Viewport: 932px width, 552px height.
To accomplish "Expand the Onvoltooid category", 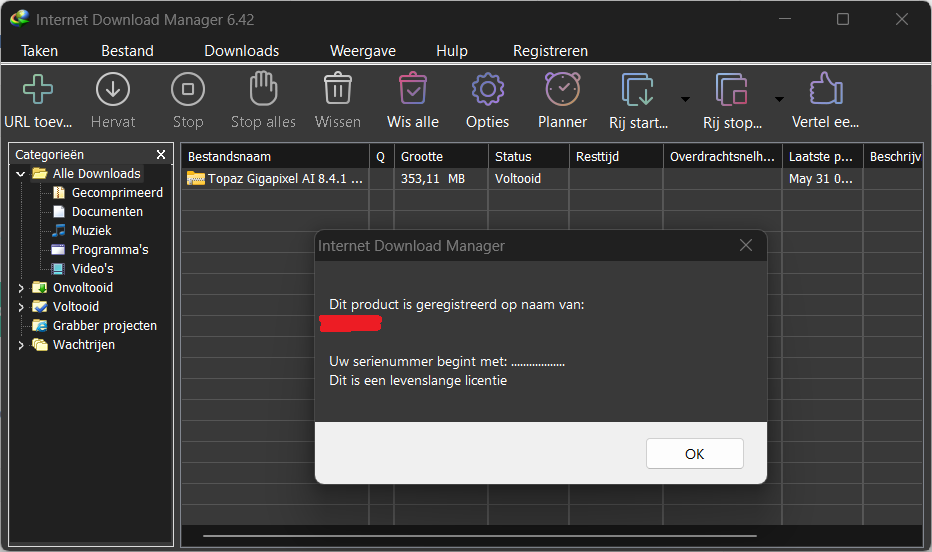I will click(x=21, y=288).
